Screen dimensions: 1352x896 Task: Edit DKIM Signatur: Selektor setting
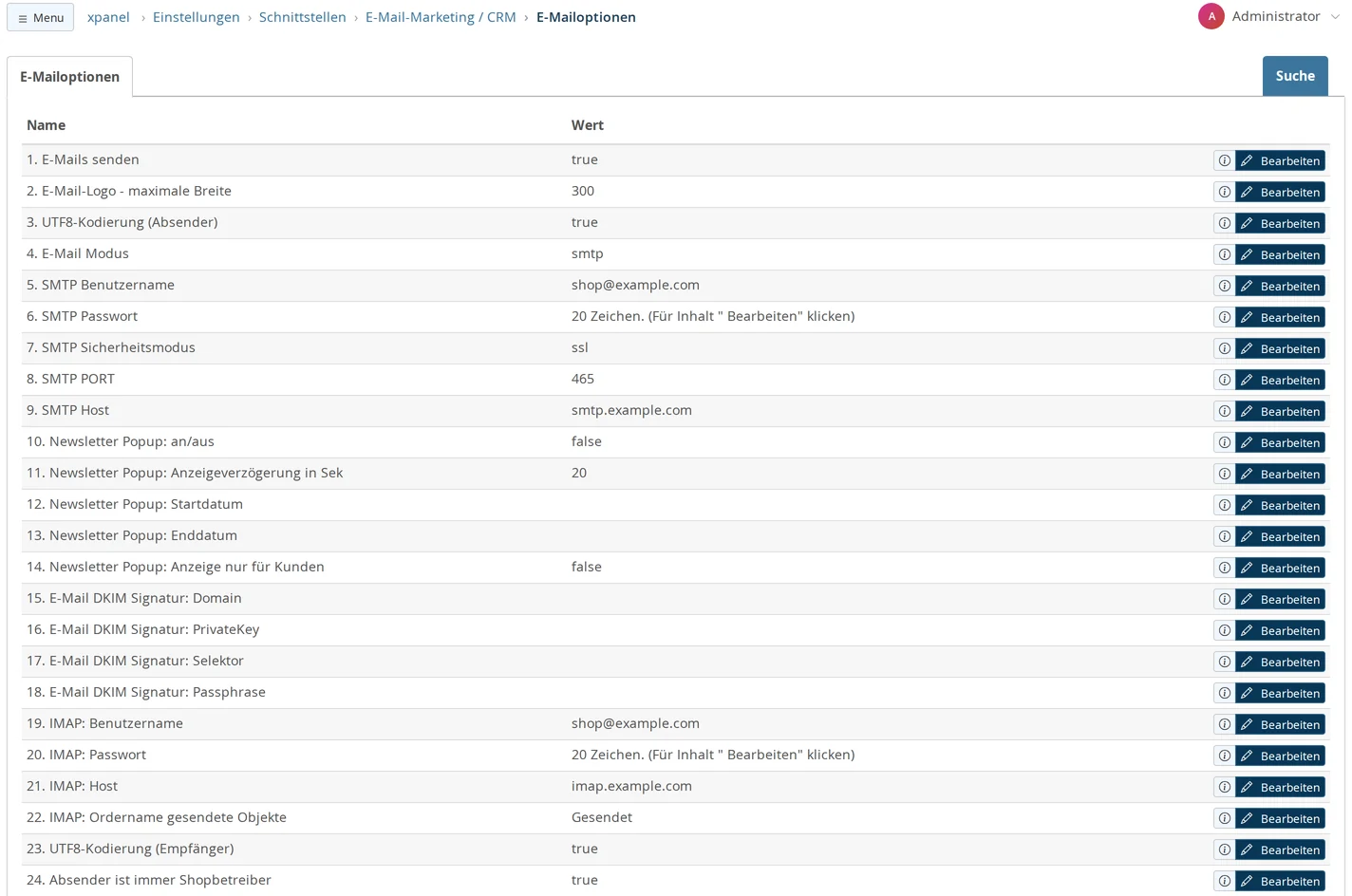click(1280, 662)
